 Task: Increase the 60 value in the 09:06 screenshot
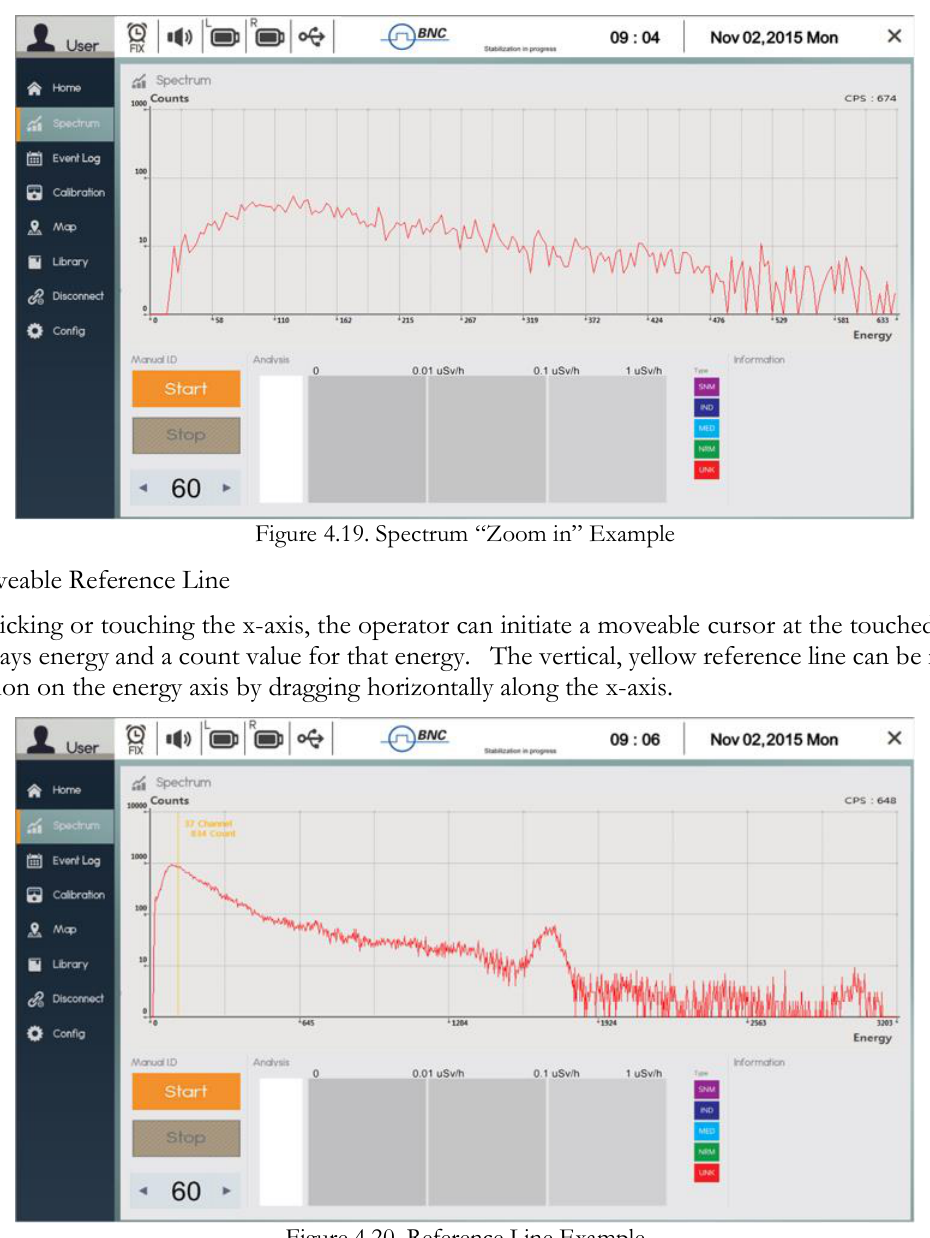click(x=227, y=1191)
